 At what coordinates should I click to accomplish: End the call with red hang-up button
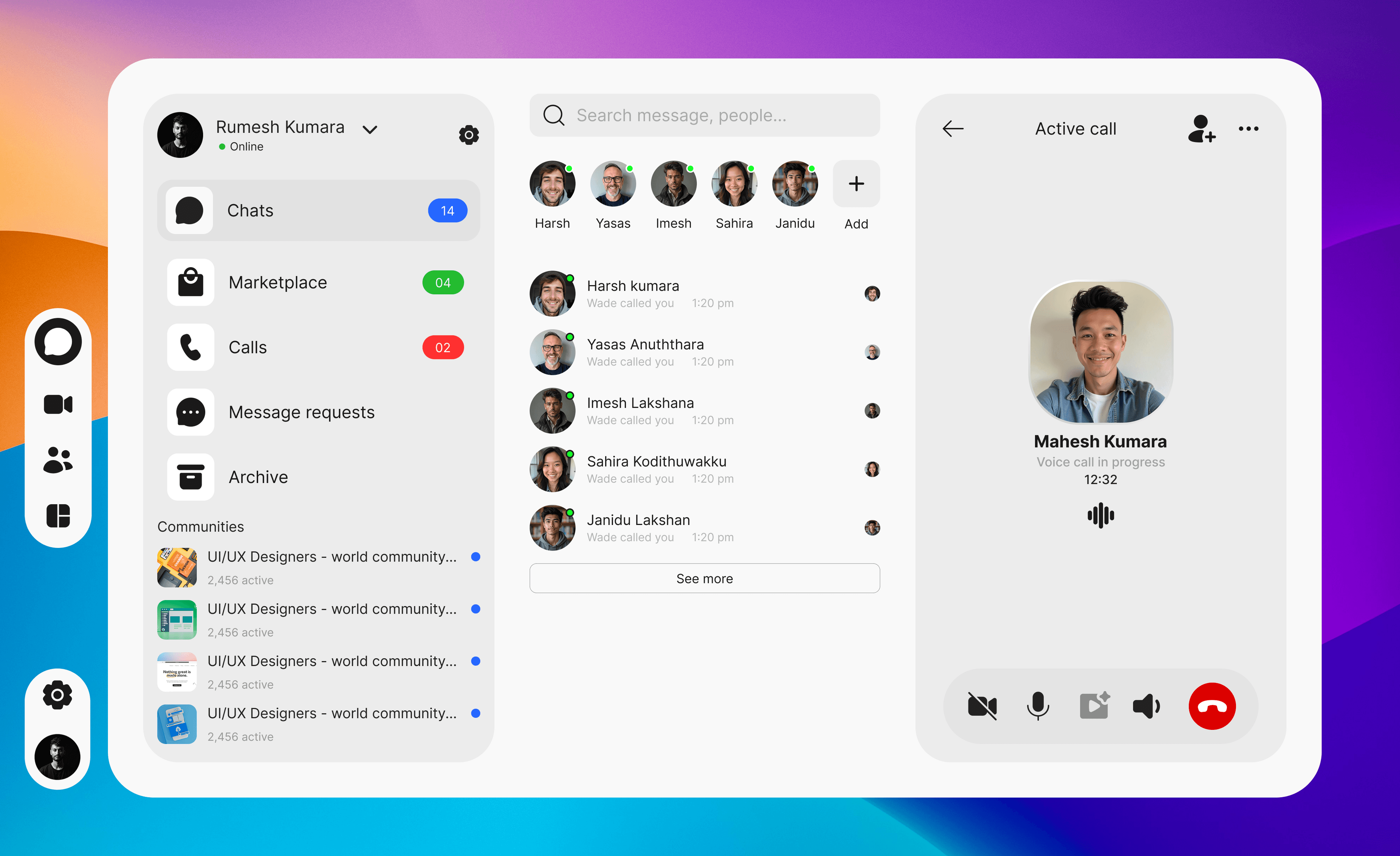1212,706
